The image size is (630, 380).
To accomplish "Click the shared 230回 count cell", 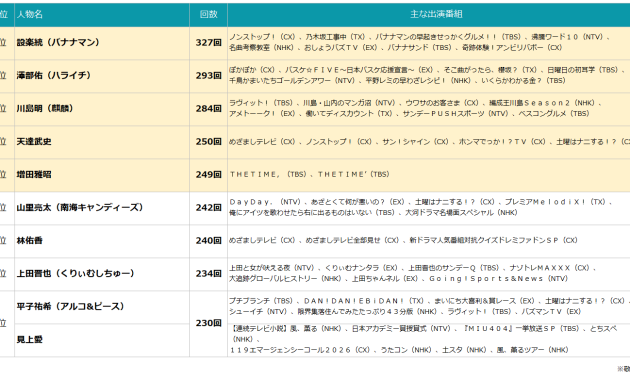I will [209, 324].
